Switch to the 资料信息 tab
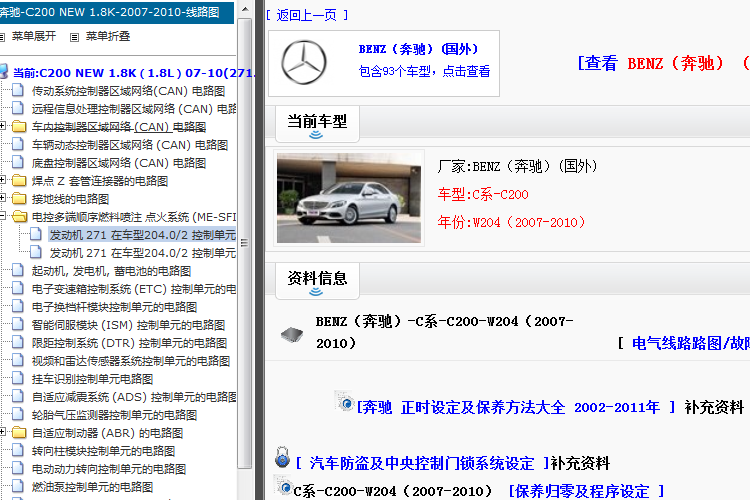Viewport: 750px width, 500px height. (x=317, y=280)
